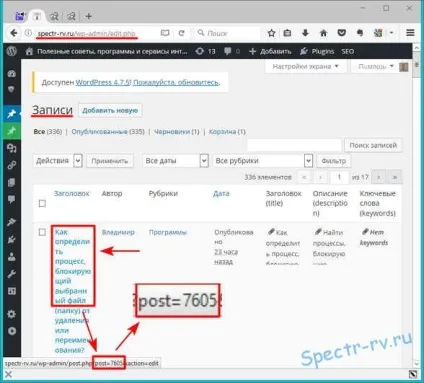This screenshot has height=383, width=424.
Task: Filter by Черновики (1)
Action: point(176,132)
